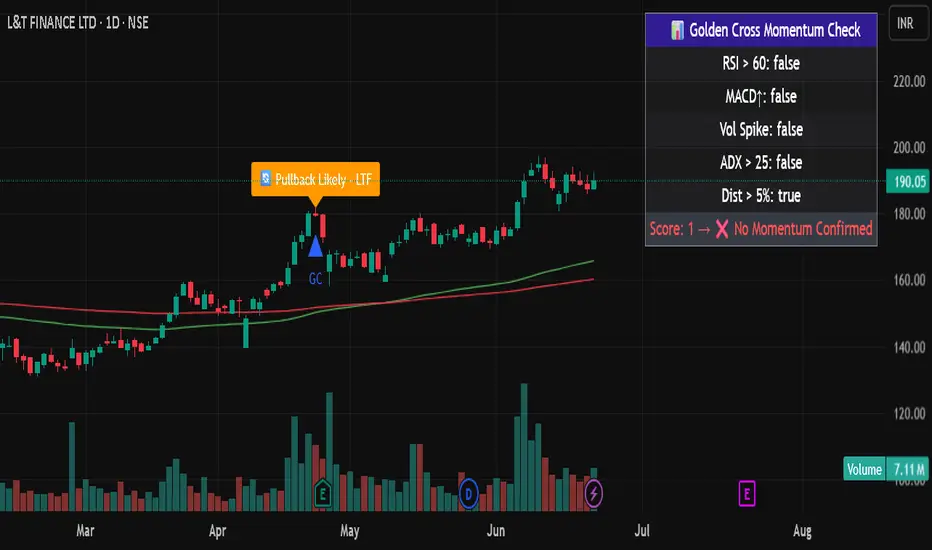Click the dividend D marker near June
Screen dimensions: 932x550
point(468,494)
